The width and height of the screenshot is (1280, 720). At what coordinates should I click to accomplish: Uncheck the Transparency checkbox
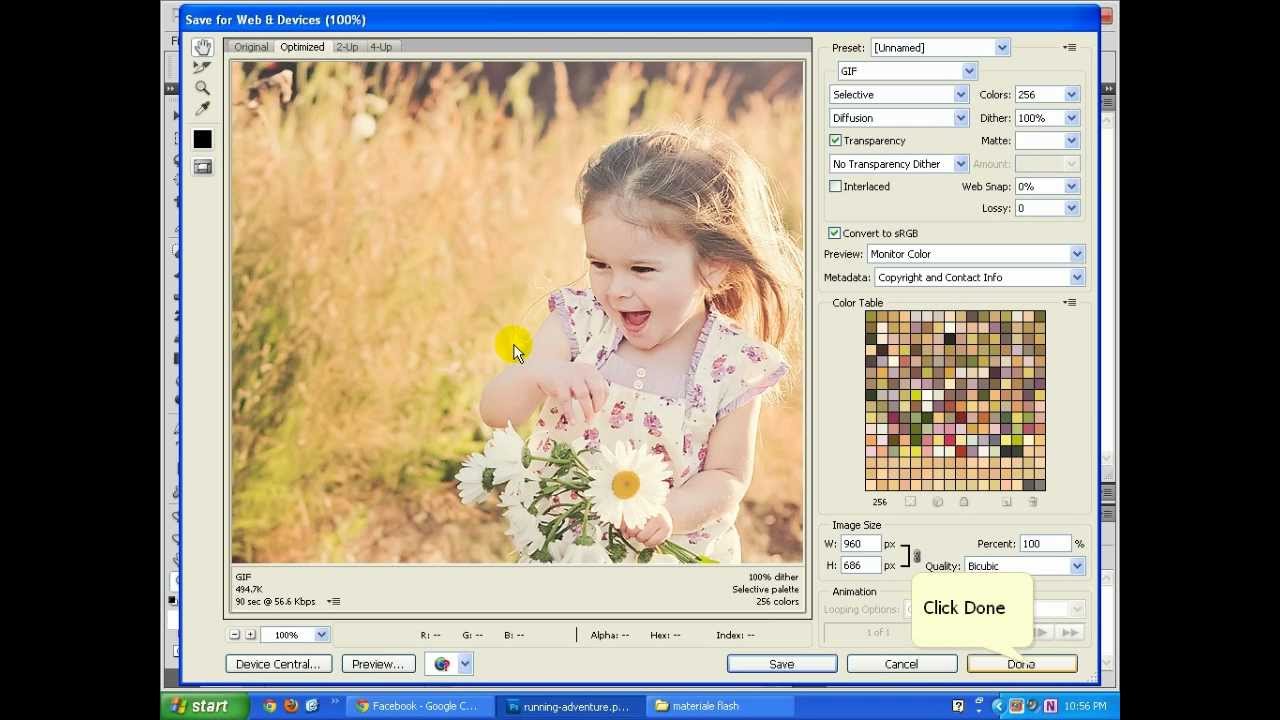pyautogui.click(x=835, y=141)
